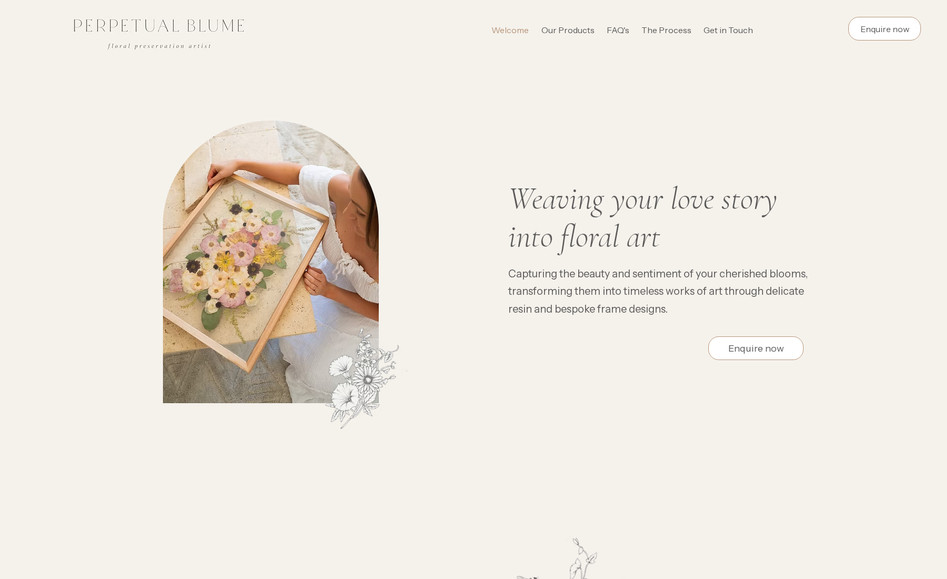
Task: Open the FAQ's menu item
Action: click(x=617, y=30)
